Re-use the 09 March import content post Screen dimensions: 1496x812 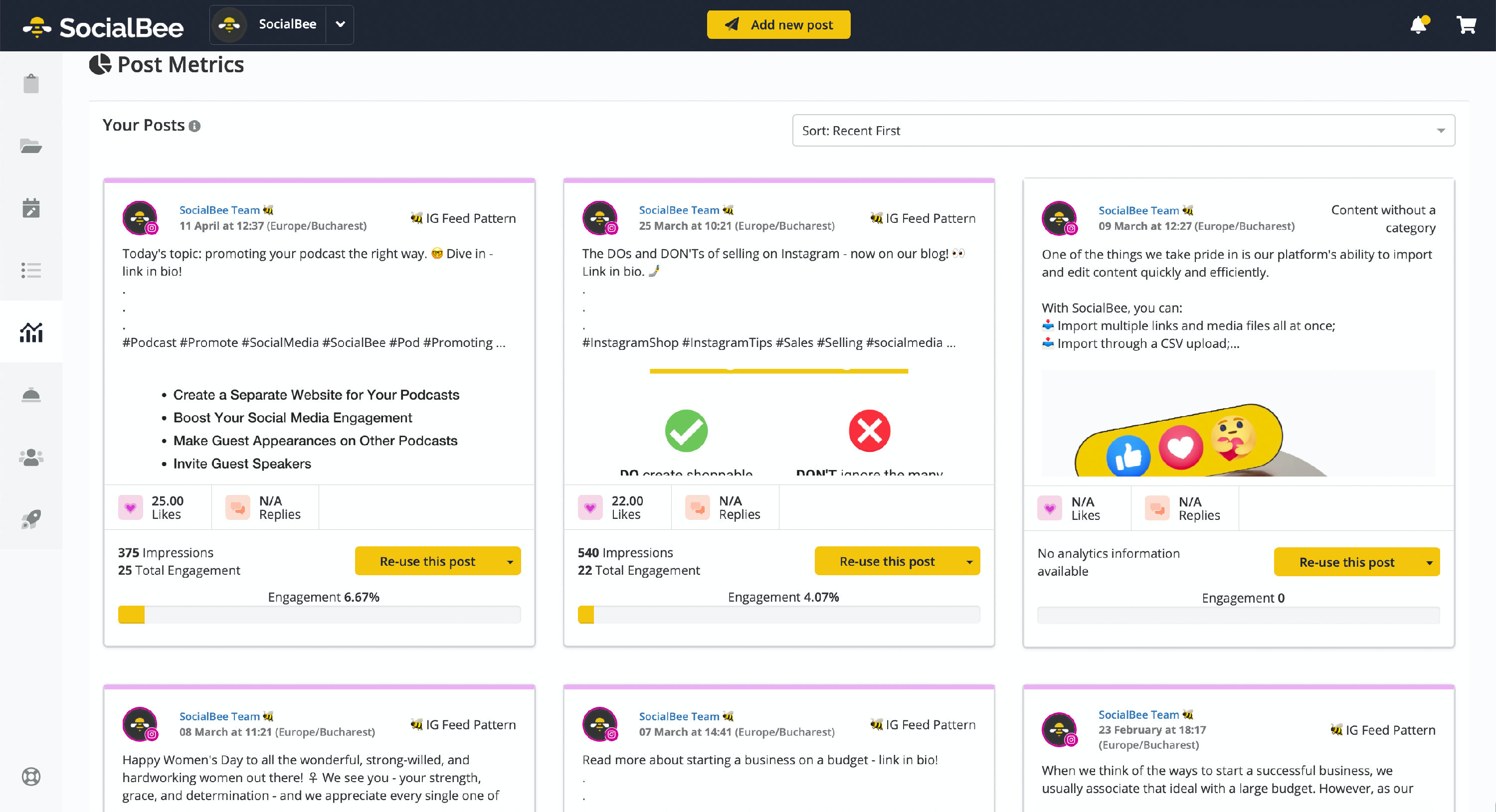coord(1346,562)
